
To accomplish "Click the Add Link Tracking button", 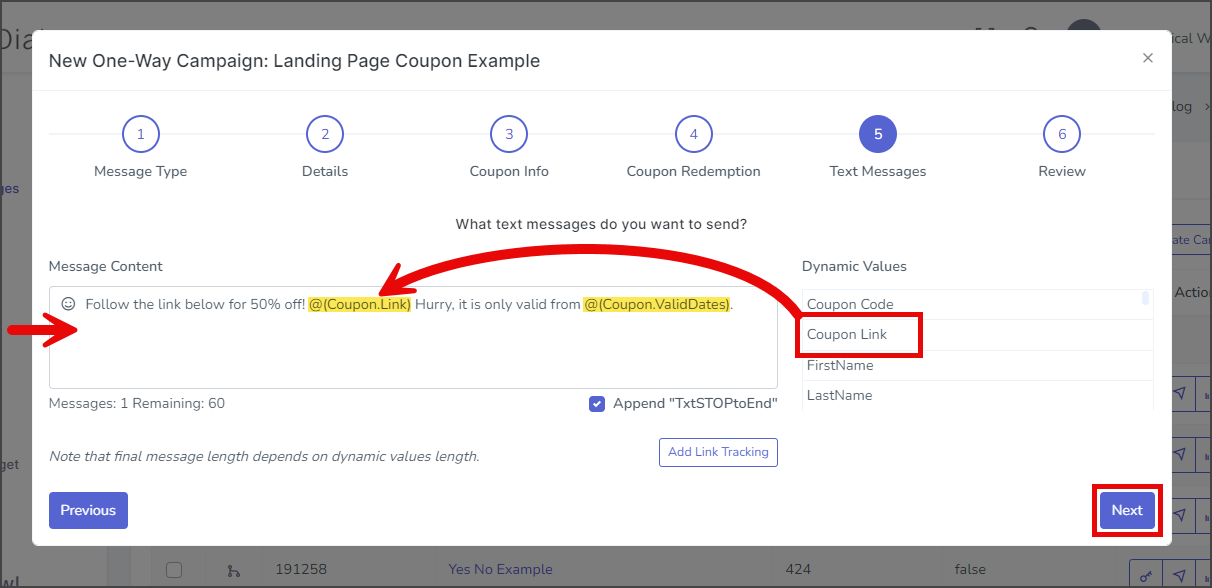I will (718, 452).
